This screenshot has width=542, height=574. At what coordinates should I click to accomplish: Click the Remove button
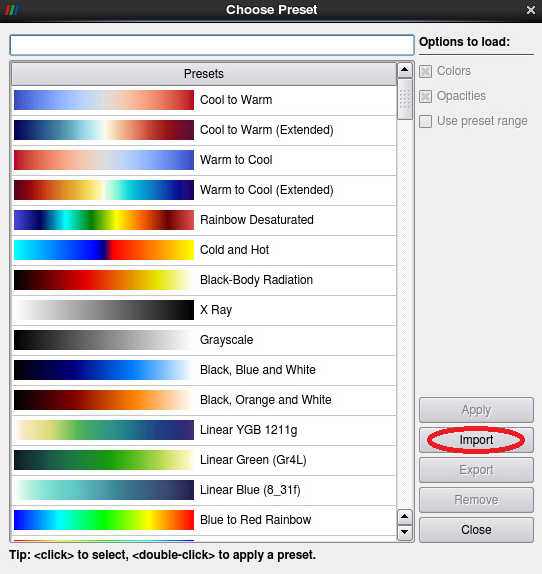pos(476,500)
